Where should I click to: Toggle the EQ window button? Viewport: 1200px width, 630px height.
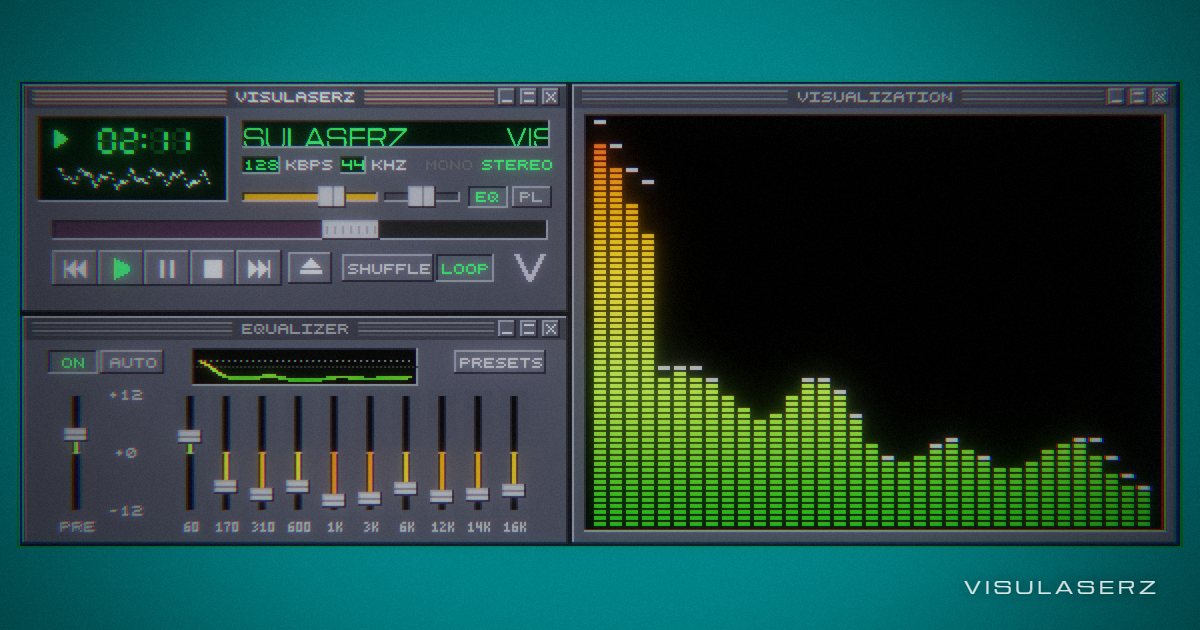[x=487, y=197]
